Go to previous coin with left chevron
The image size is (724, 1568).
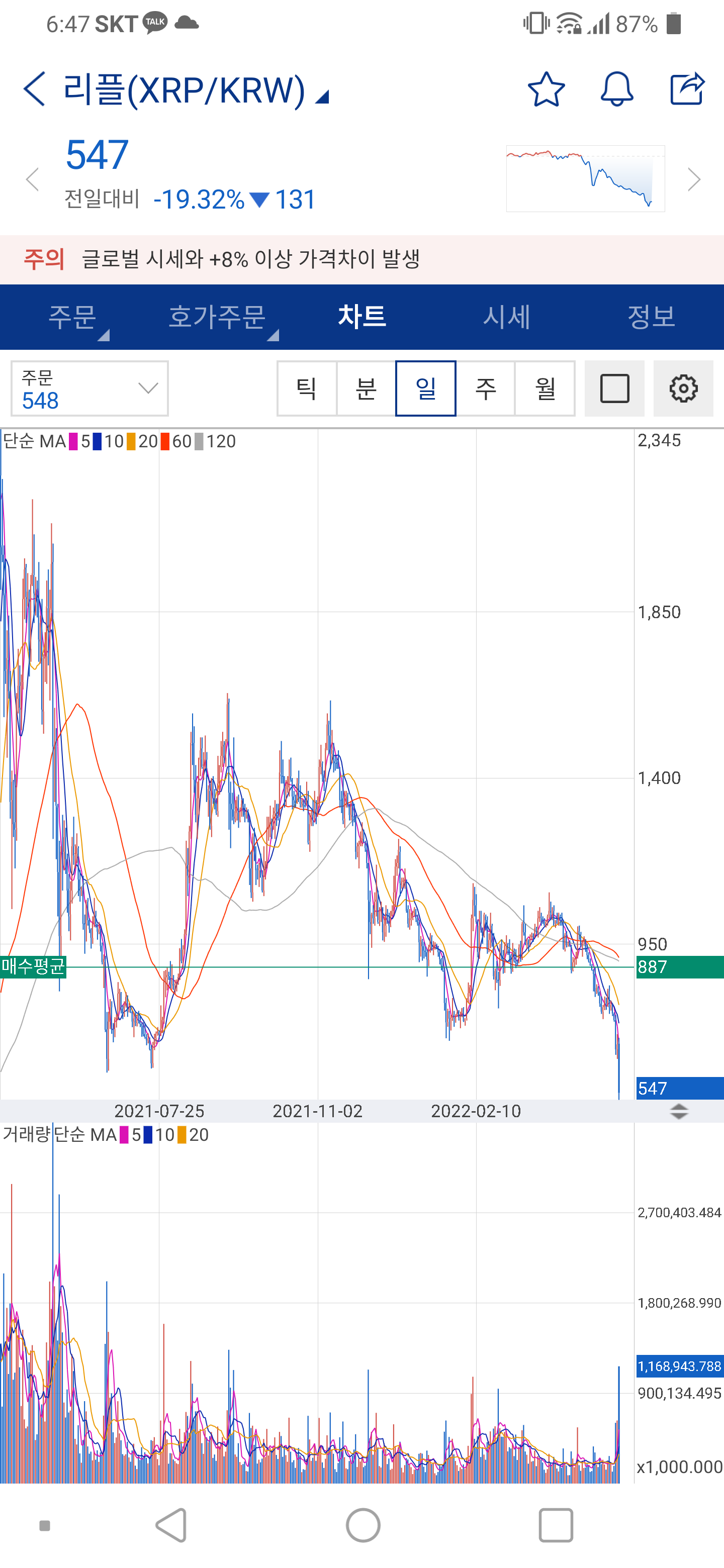pyautogui.click(x=32, y=179)
